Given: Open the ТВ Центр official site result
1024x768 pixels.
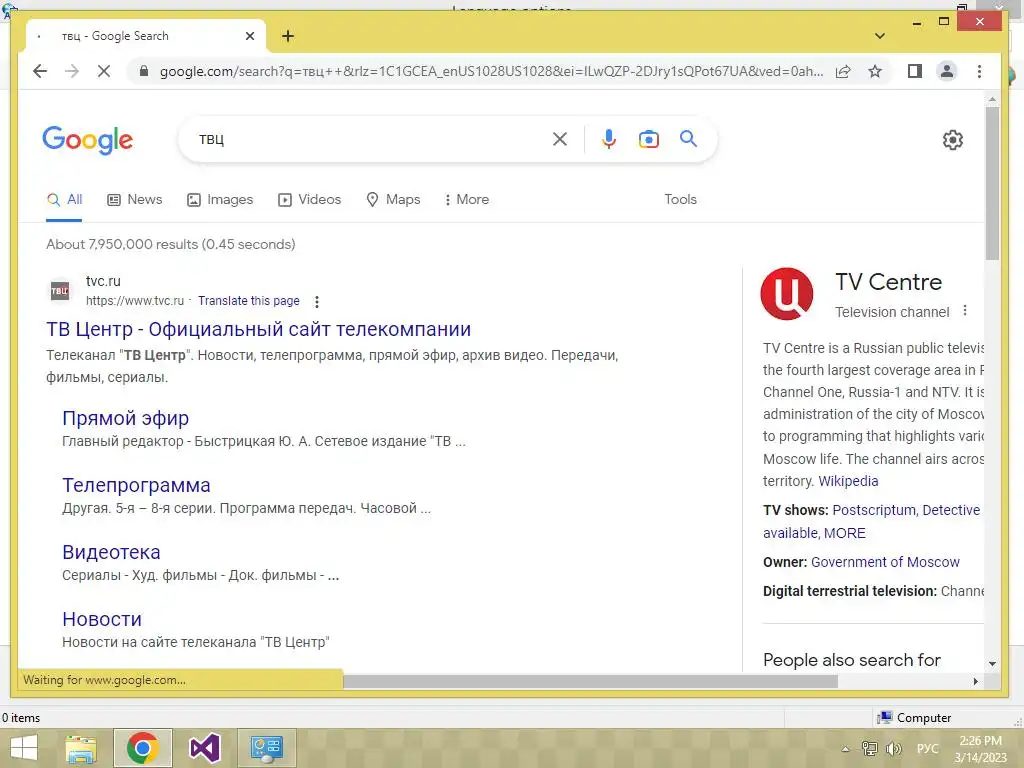Looking at the screenshot, I should [259, 329].
